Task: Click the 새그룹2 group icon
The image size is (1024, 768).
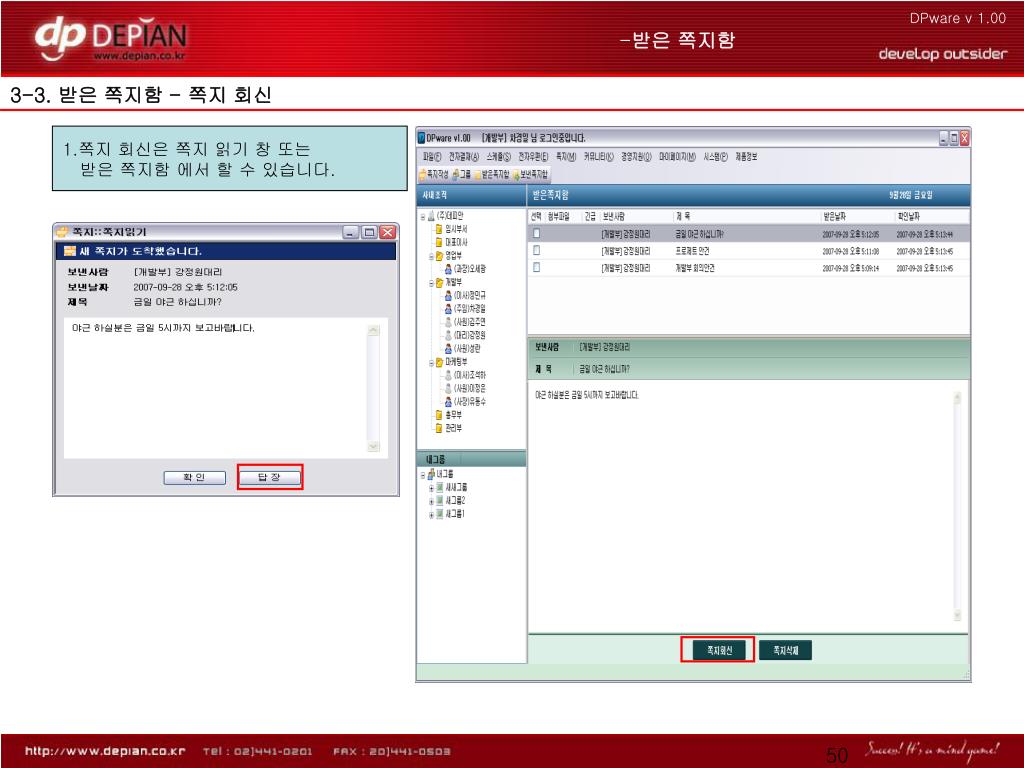Action: tap(440, 501)
